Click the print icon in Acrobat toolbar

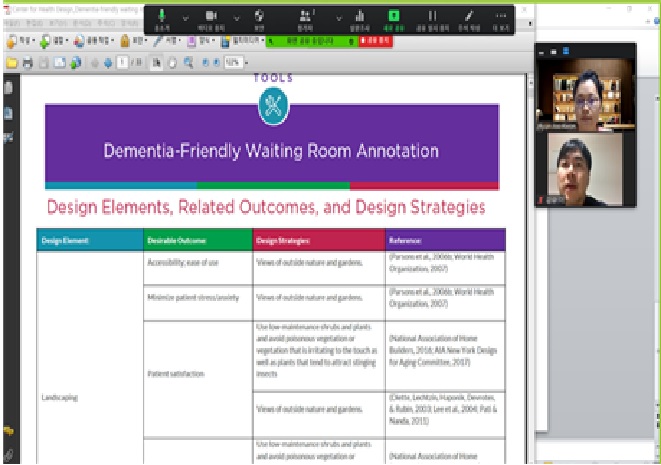tap(28, 64)
